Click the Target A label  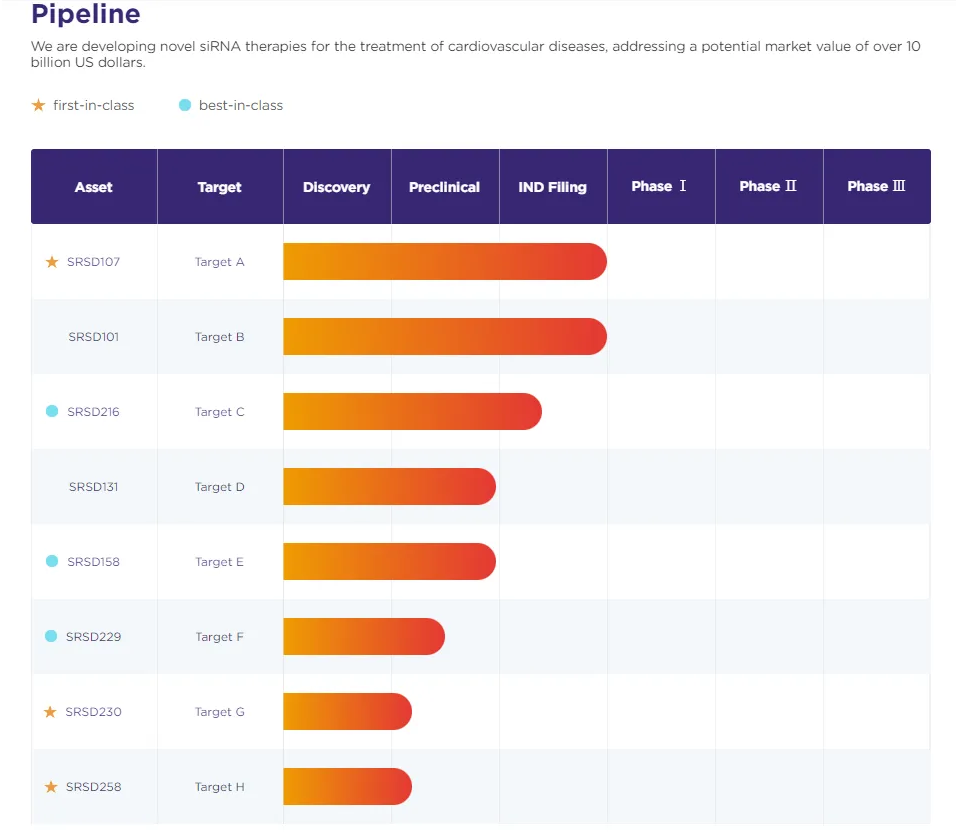(x=219, y=262)
